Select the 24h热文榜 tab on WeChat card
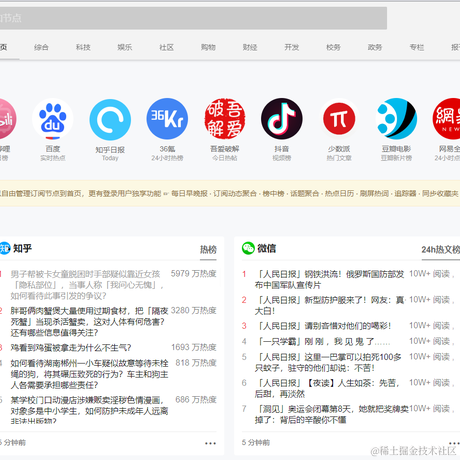This screenshot has height=460, width=460. pyautogui.click(x=441, y=249)
